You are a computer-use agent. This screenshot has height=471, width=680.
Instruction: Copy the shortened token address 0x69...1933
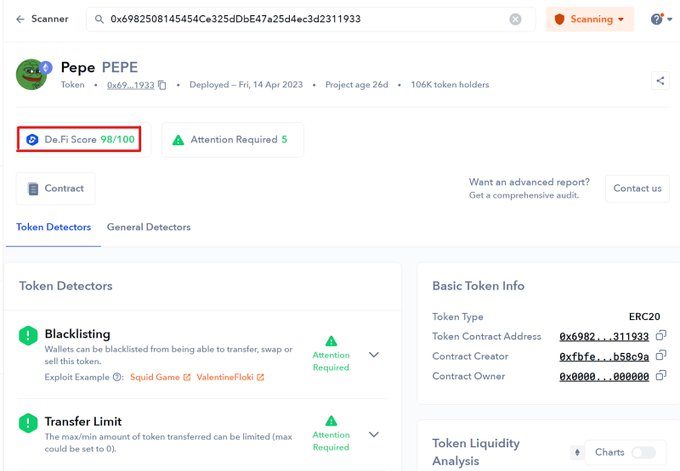pyautogui.click(x=162, y=85)
